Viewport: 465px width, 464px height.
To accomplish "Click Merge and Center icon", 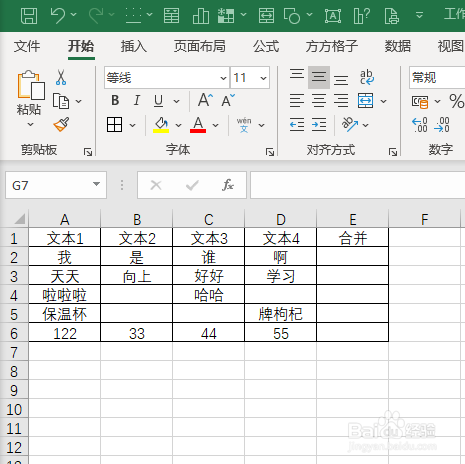I will pyautogui.click(x=365, y=101).
